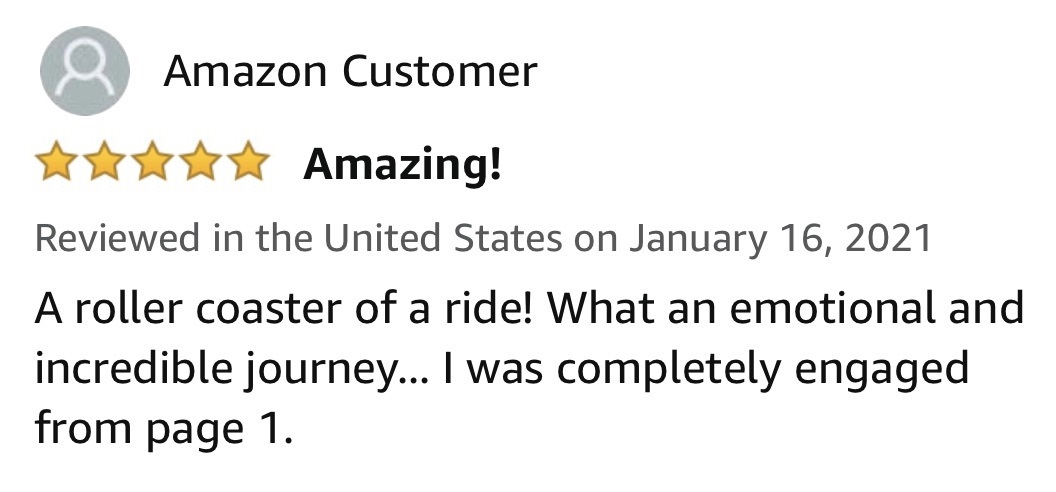This screenshot has width=1056, height=492.
Task: Click the first gold star
Action: click(x=56, y=161)
